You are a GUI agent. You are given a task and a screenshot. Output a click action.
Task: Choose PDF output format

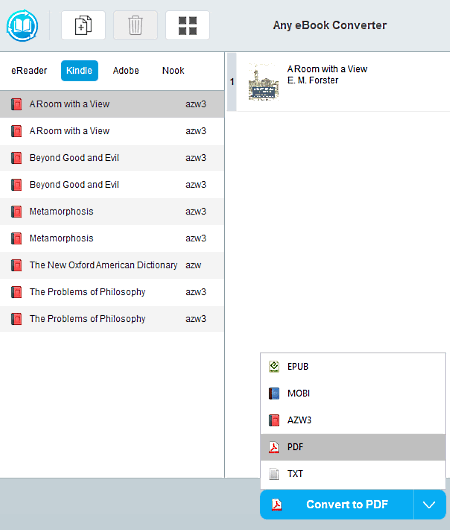[353, 447]
